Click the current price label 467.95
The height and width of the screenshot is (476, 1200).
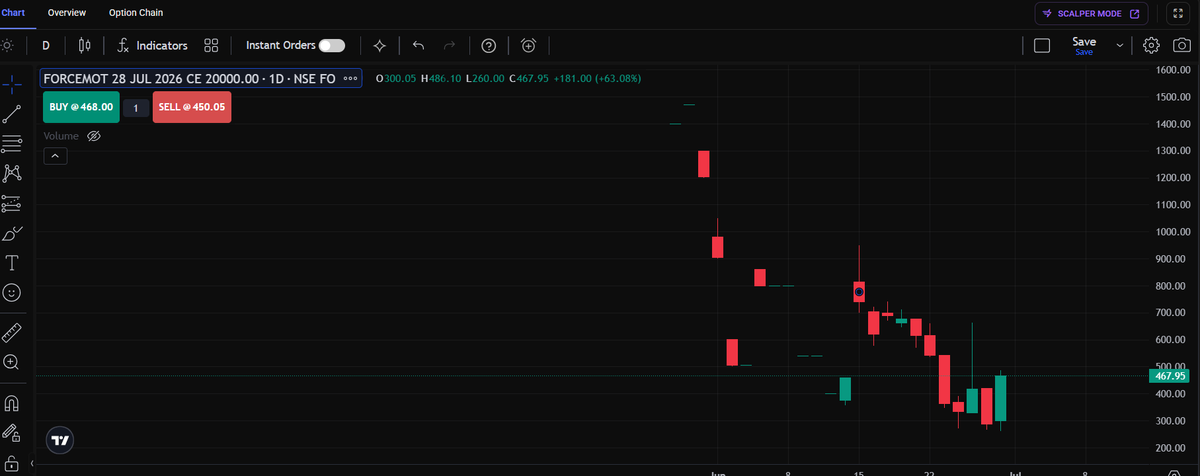coord(1169,376)
